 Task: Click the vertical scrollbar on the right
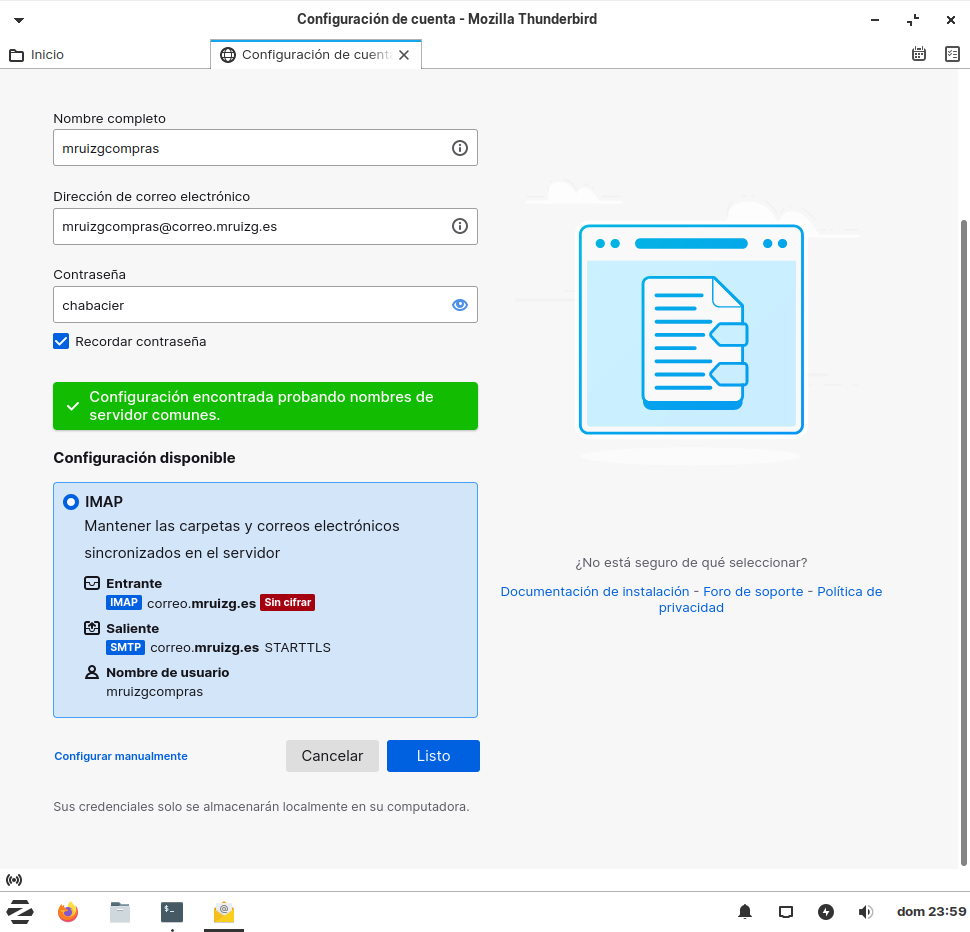[963, 540]
